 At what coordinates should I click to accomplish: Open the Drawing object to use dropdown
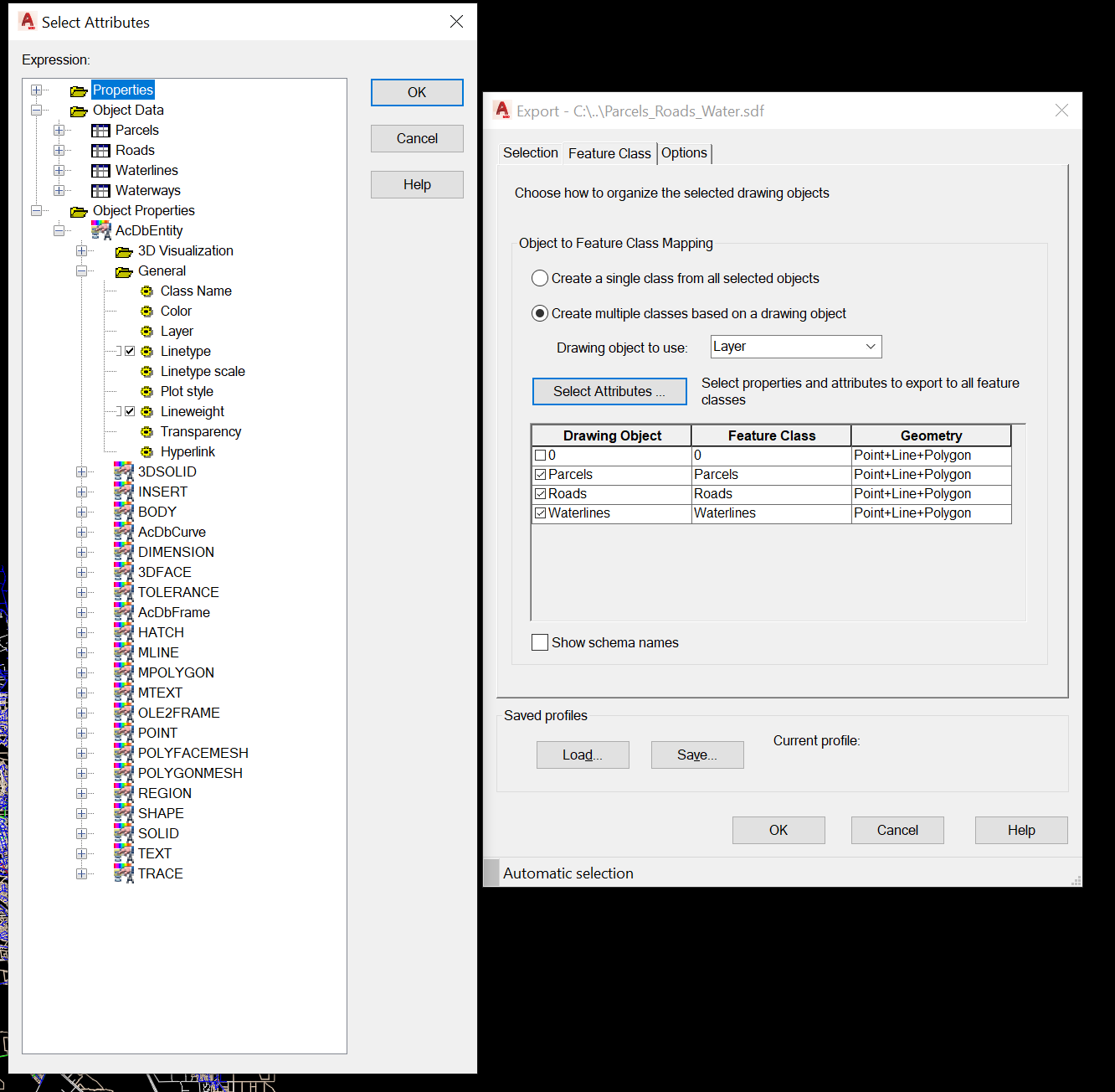871,346
